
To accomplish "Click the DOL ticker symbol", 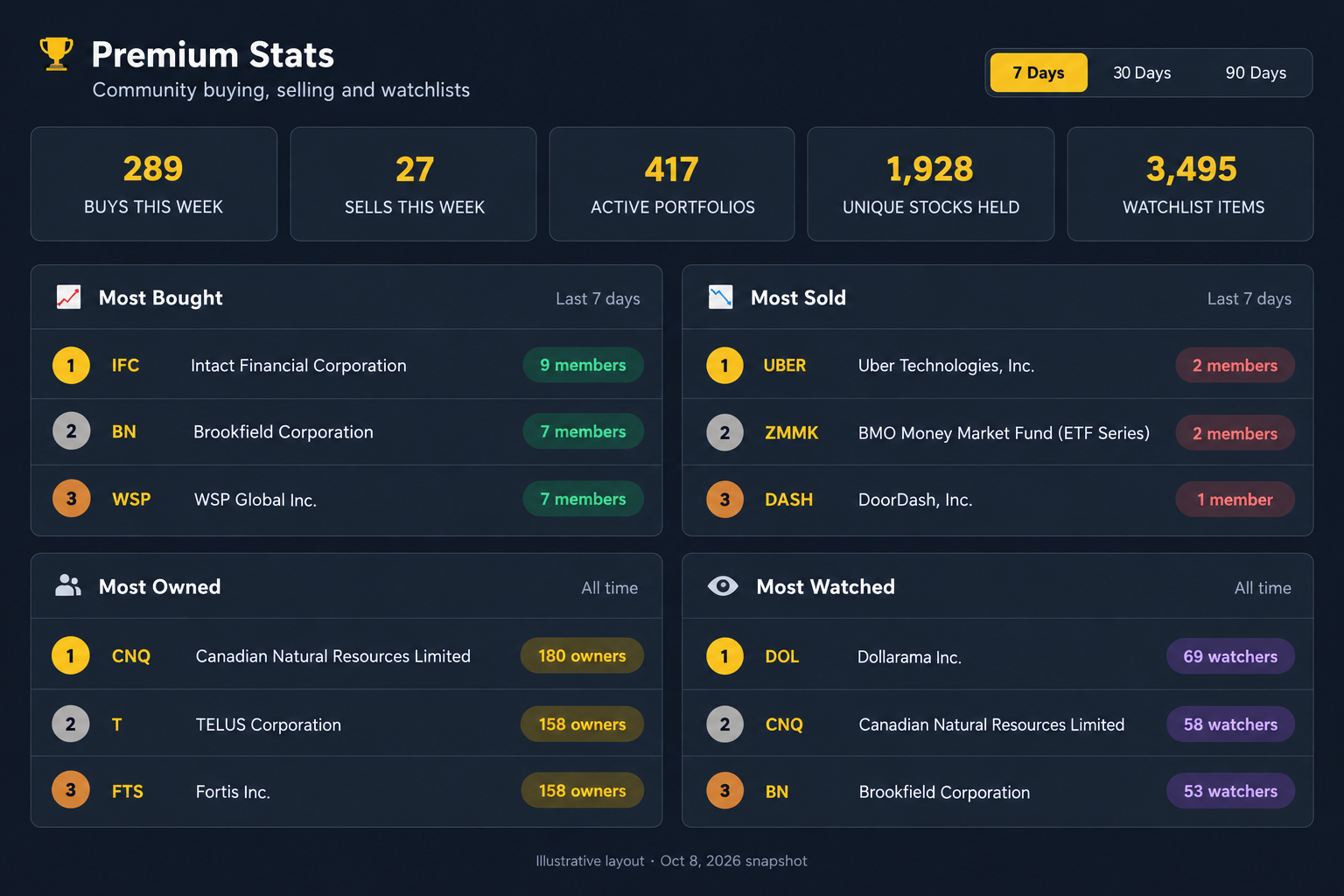I will 782,656.
